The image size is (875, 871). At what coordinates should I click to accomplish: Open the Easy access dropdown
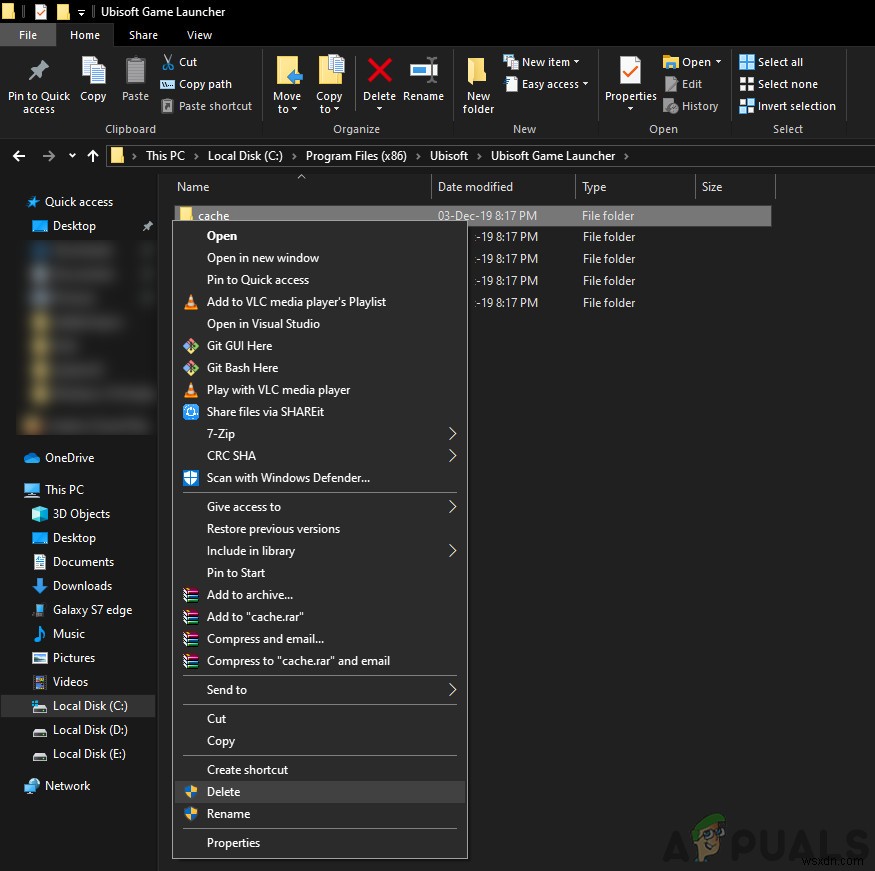[545, 84]
